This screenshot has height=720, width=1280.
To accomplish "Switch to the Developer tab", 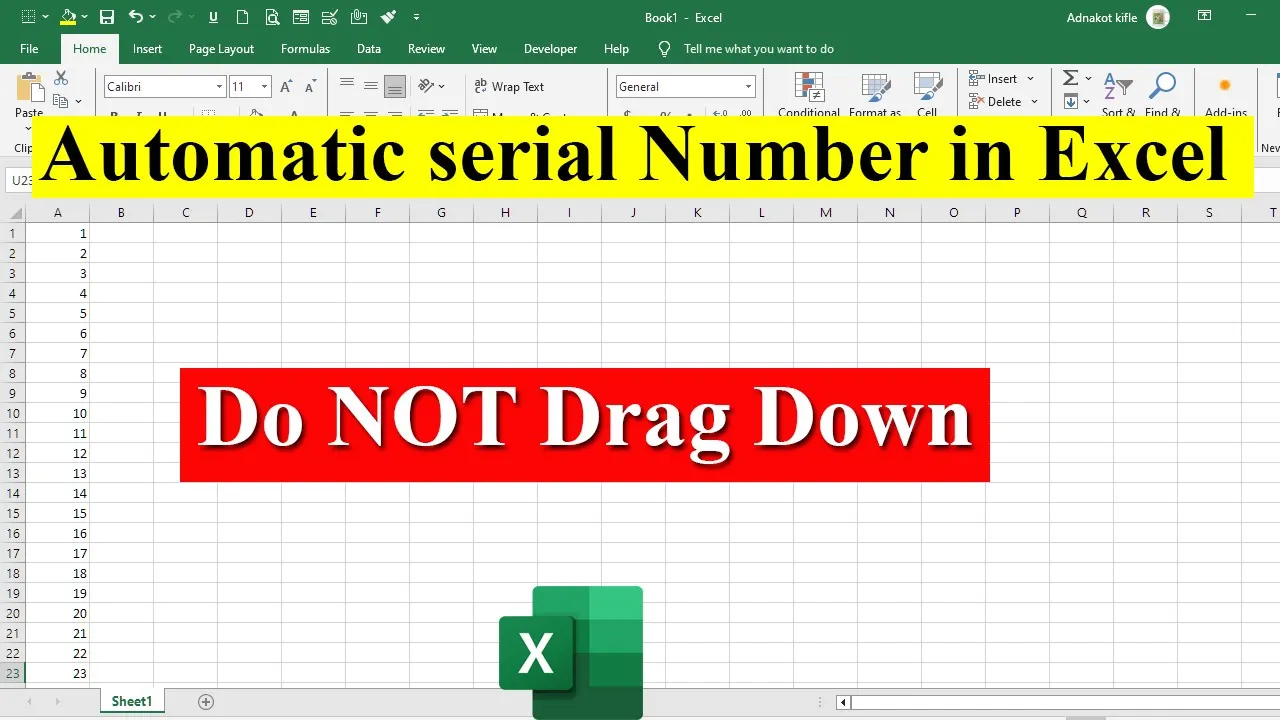I will tap(550, 49).
